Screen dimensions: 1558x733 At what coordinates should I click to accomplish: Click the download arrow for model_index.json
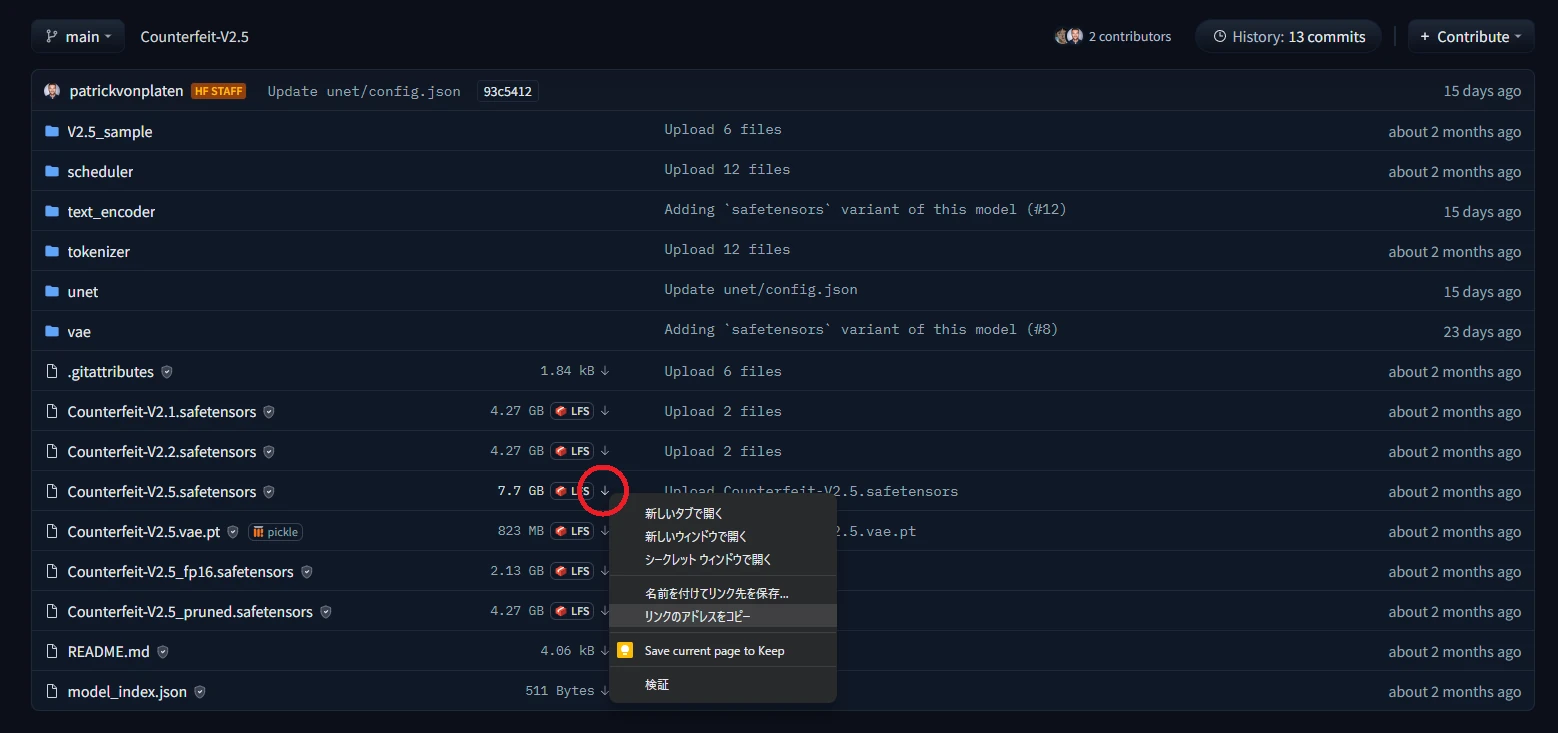pos(605,691)
